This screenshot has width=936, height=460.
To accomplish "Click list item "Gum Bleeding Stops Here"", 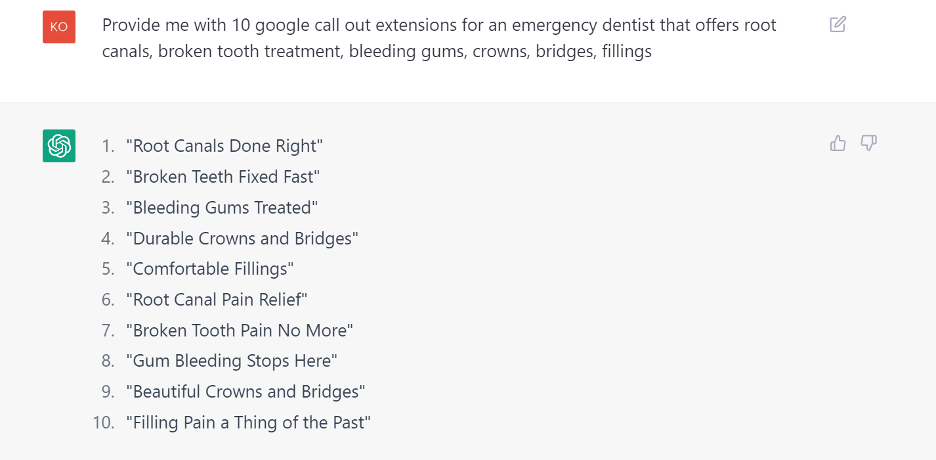I will coord(232,361).
